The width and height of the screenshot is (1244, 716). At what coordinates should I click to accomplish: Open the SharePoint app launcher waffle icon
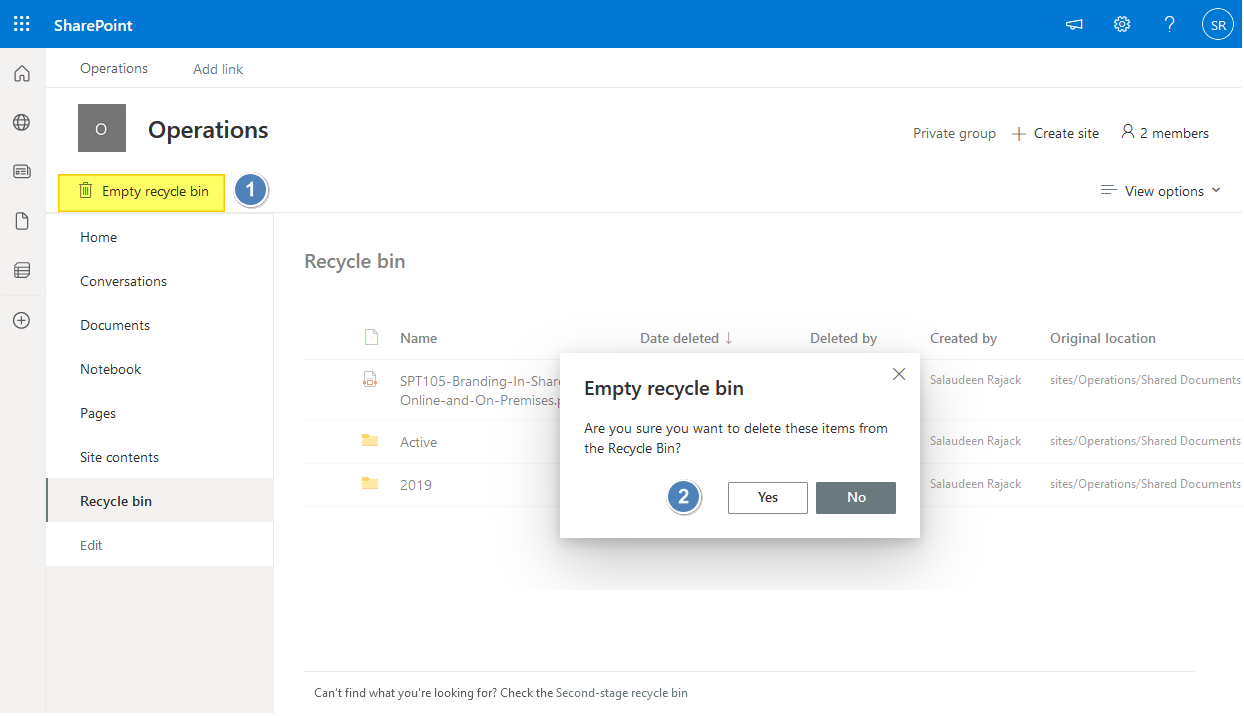[21, 23]
